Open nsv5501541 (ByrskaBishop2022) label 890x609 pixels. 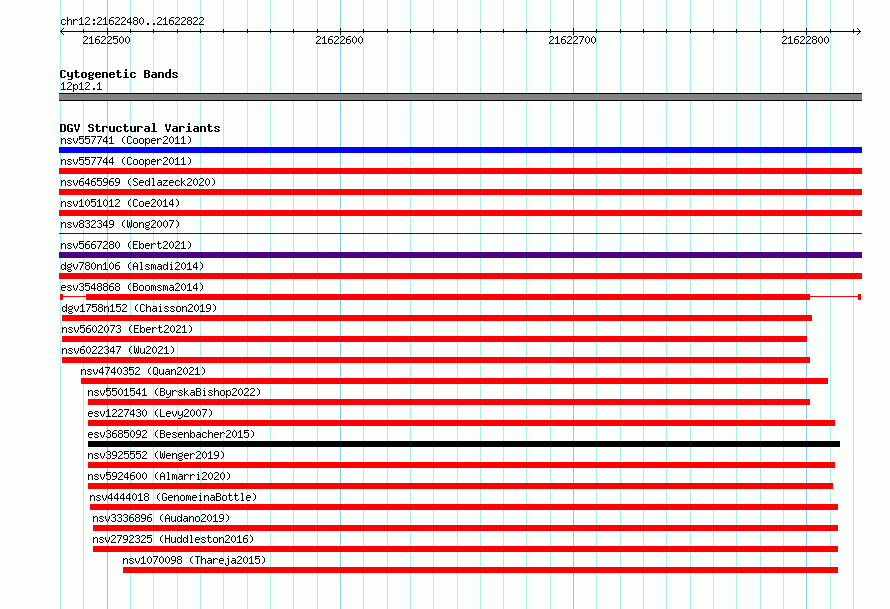(174, 392)
